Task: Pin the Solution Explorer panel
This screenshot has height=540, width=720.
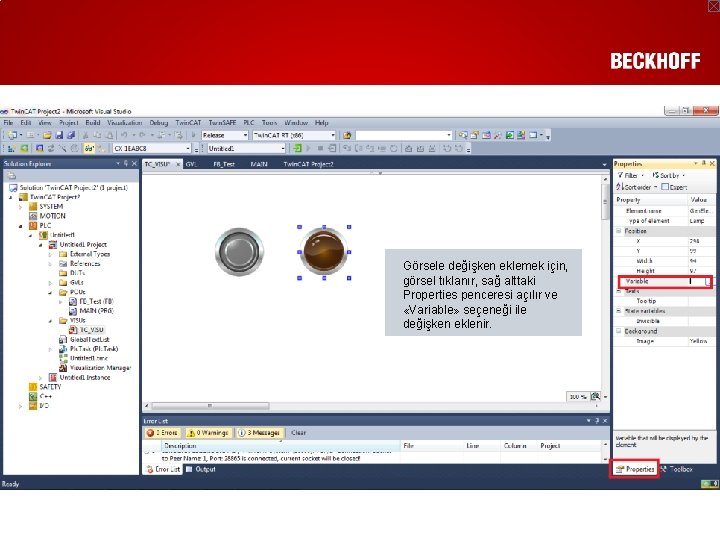Action: (x=126, y=163)
